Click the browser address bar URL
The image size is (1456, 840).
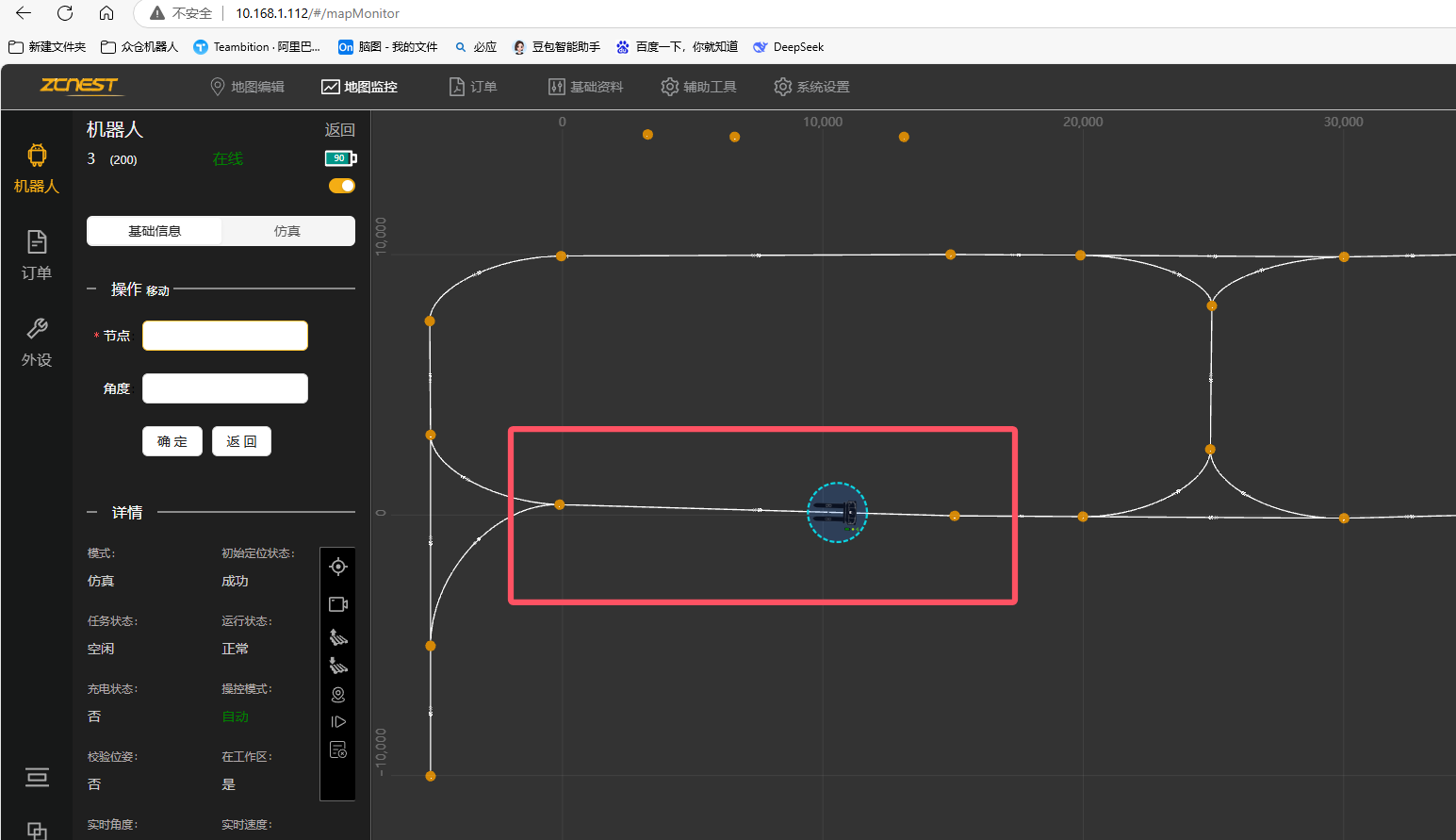(318, 13)
